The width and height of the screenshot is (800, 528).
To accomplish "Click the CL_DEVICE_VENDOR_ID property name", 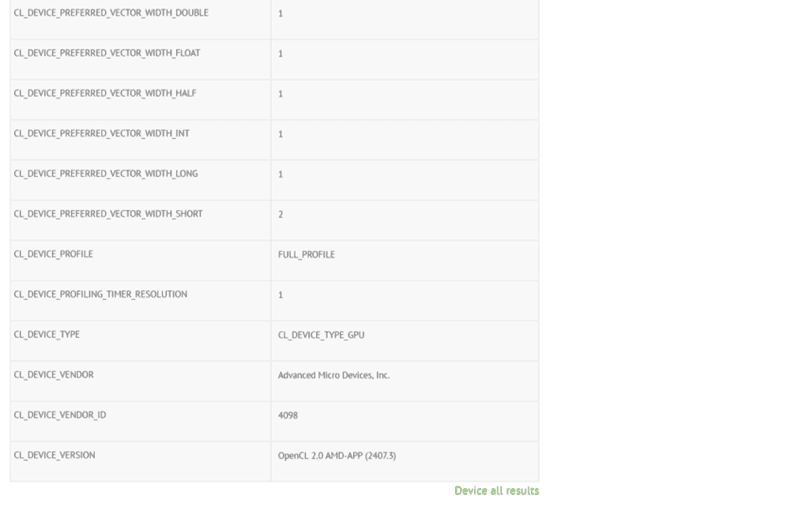I will tap(60, 414).
